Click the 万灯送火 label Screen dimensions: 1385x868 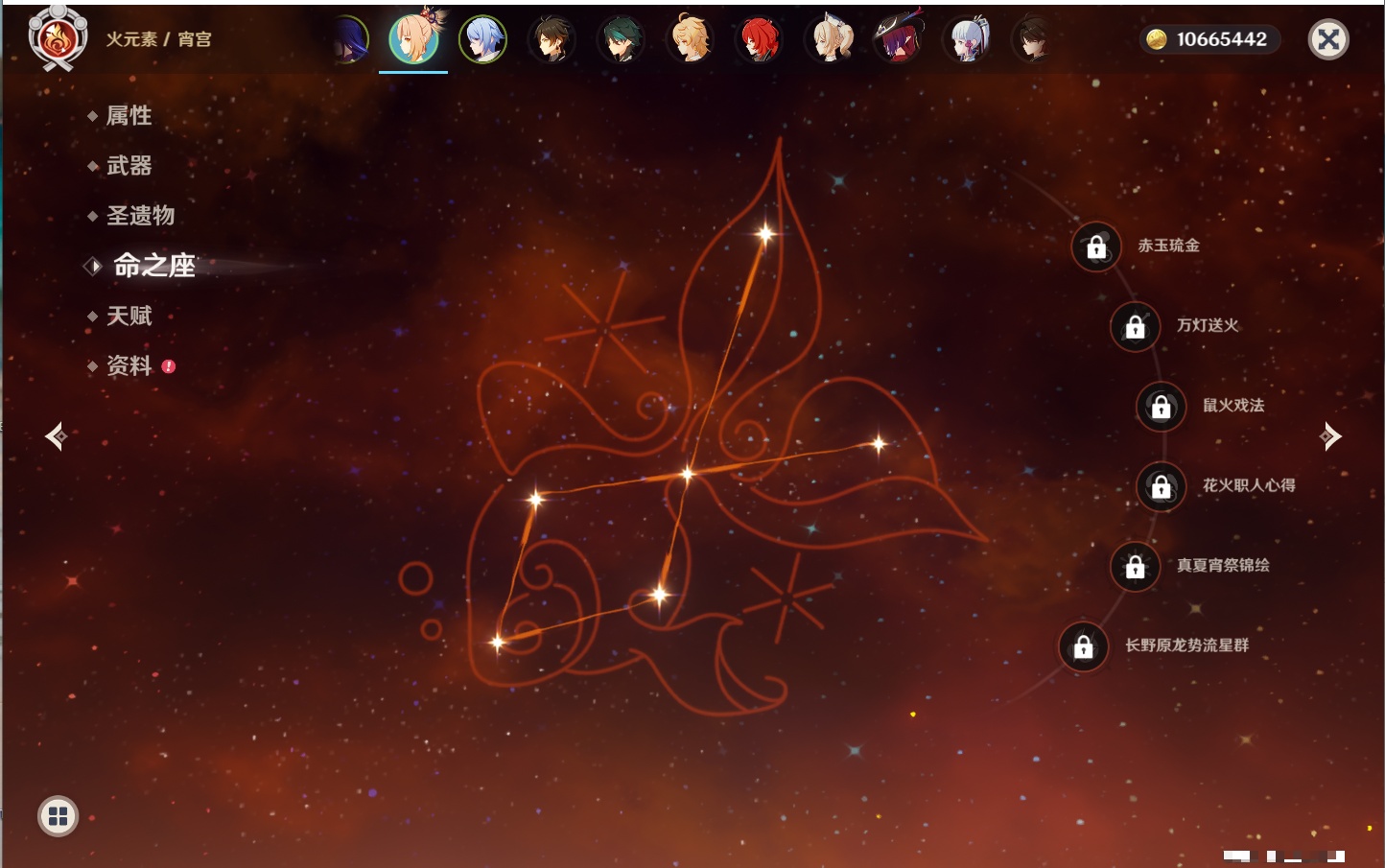(x=1208, y=325)
